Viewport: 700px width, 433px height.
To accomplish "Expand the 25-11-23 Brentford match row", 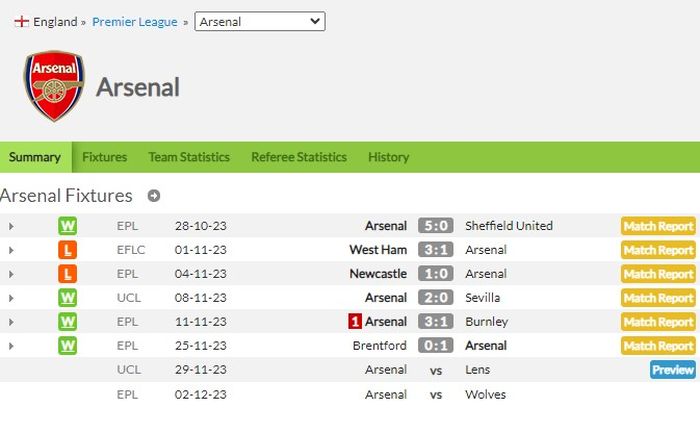I will pos(11,346).
